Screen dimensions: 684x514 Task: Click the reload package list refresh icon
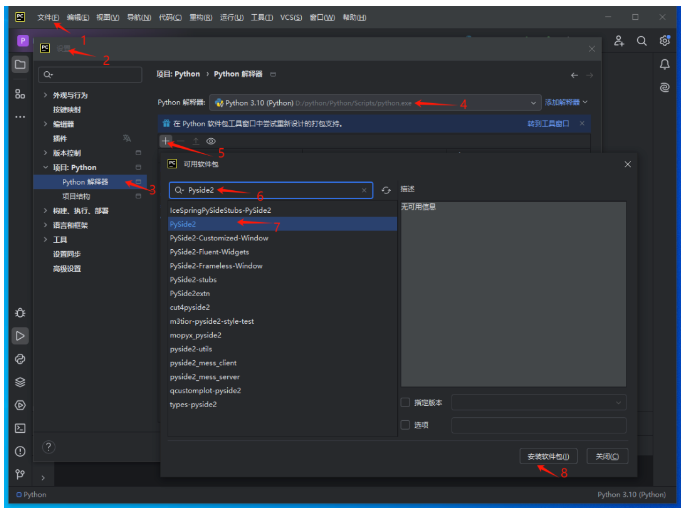point(386,190)
